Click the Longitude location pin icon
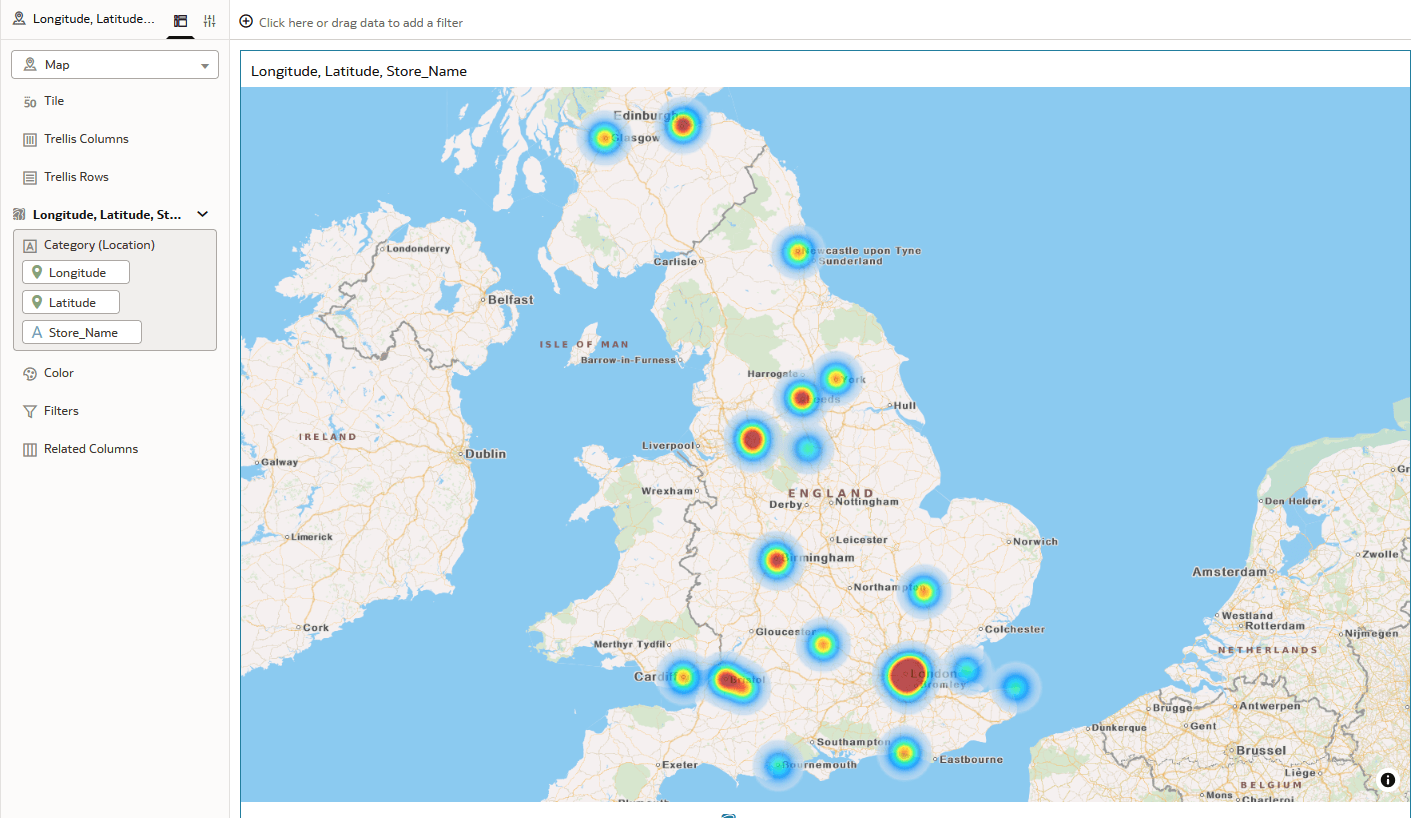This screenshot has height=818, width=1411. [x=37, y=272]
